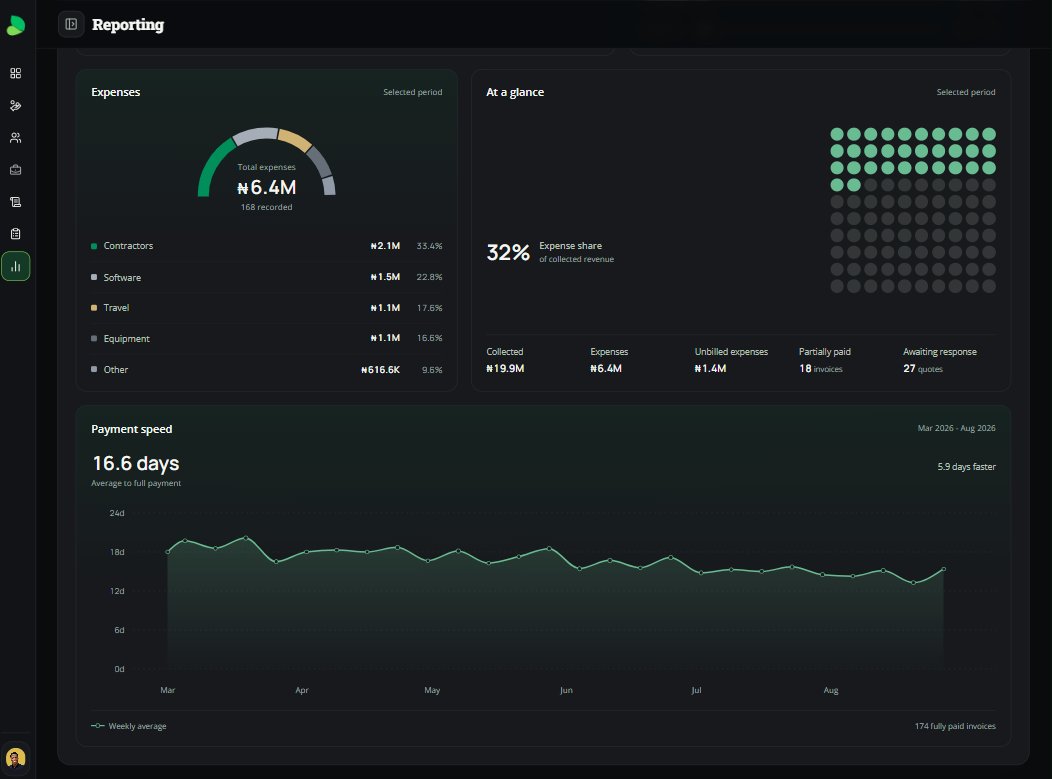Select the Other expense row label
Viewport: 1052px width, 779px height.
[x=115, y=370]
